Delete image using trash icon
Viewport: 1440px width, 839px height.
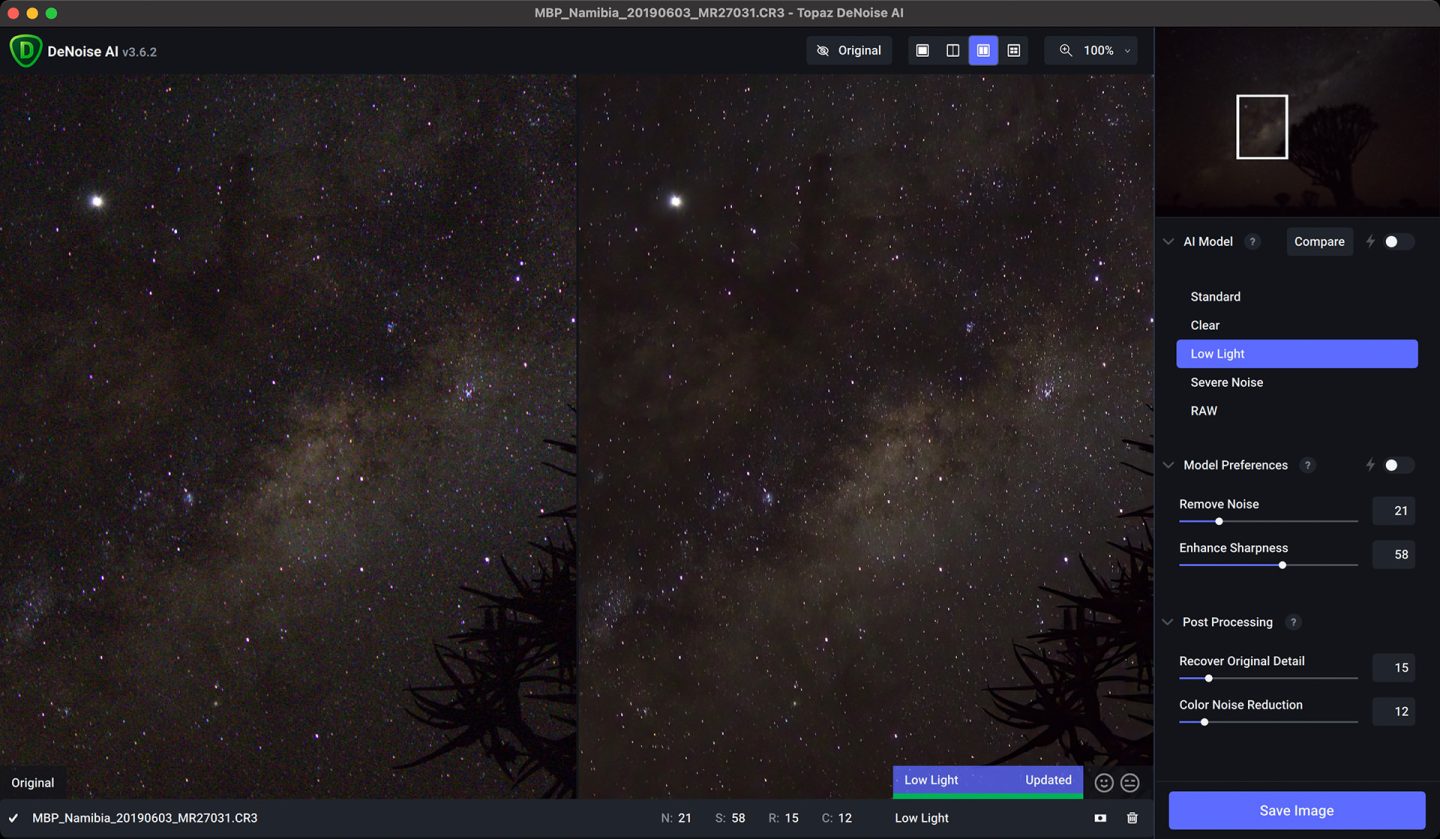(1132, 818)
